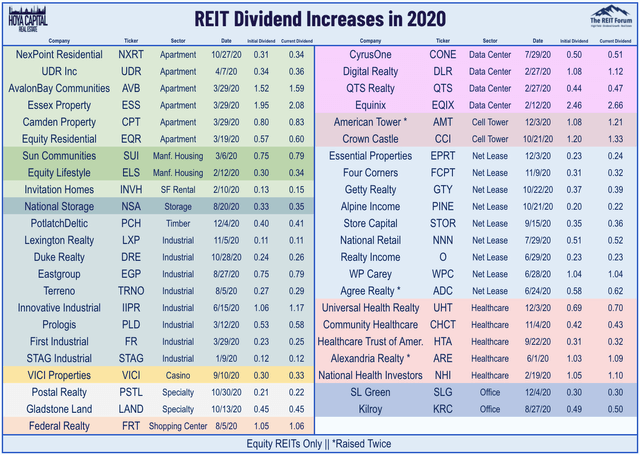Select the Postal Realty company name
The height and width of the screenshot is (455, 640).
pos(59,393)
